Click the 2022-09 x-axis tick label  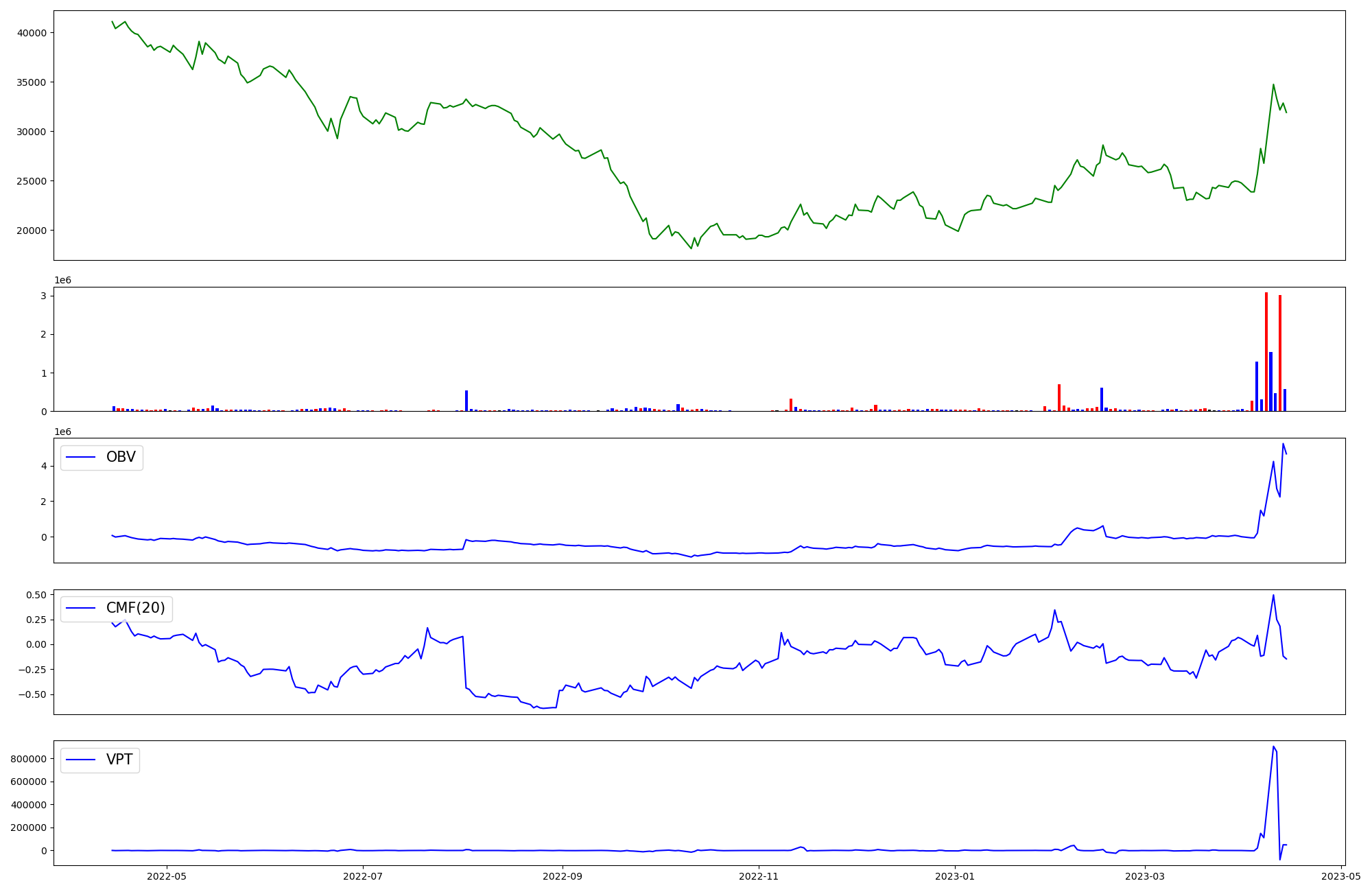563,876
